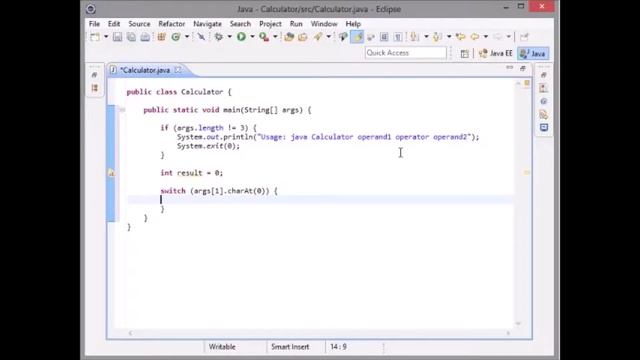640x360 pixels.
Task: Click the Open Perspective icon
Action: (464, 53)
